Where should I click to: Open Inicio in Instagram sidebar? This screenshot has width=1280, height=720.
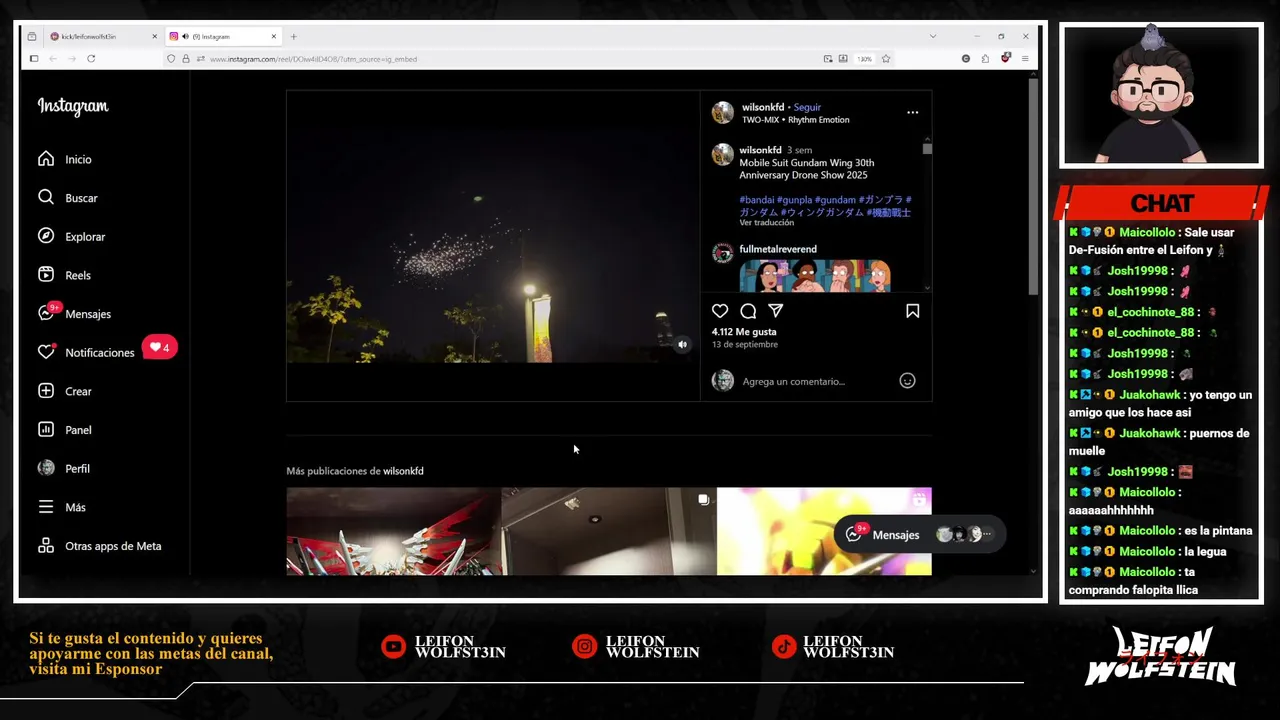[65, 159]
